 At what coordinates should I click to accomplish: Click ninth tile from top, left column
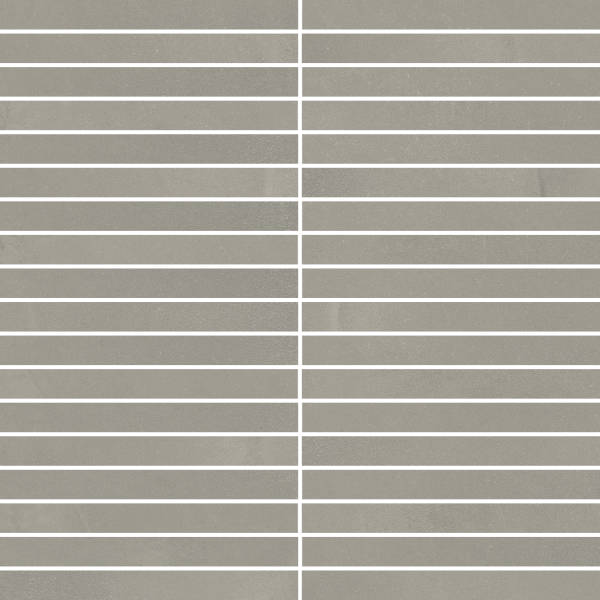click(x=150, y=283)
